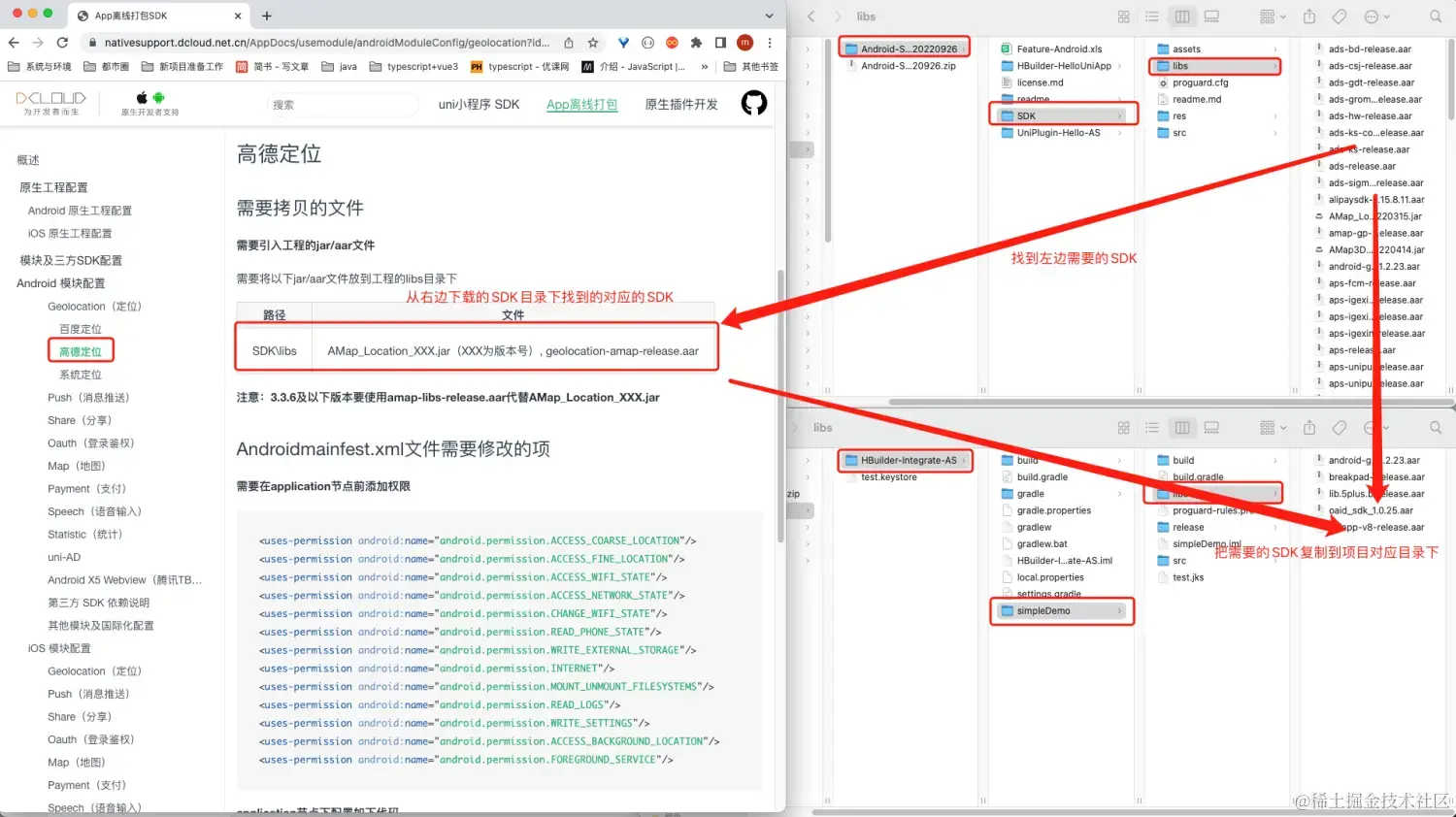Open the action menu in the Android-S…20220926 Finder window
The image size is (1456, 817).
point(1376,16)
